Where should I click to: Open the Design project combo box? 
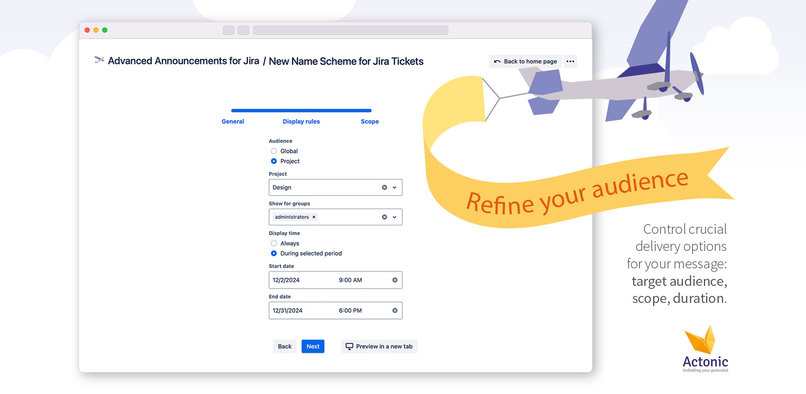pos(335,188)
